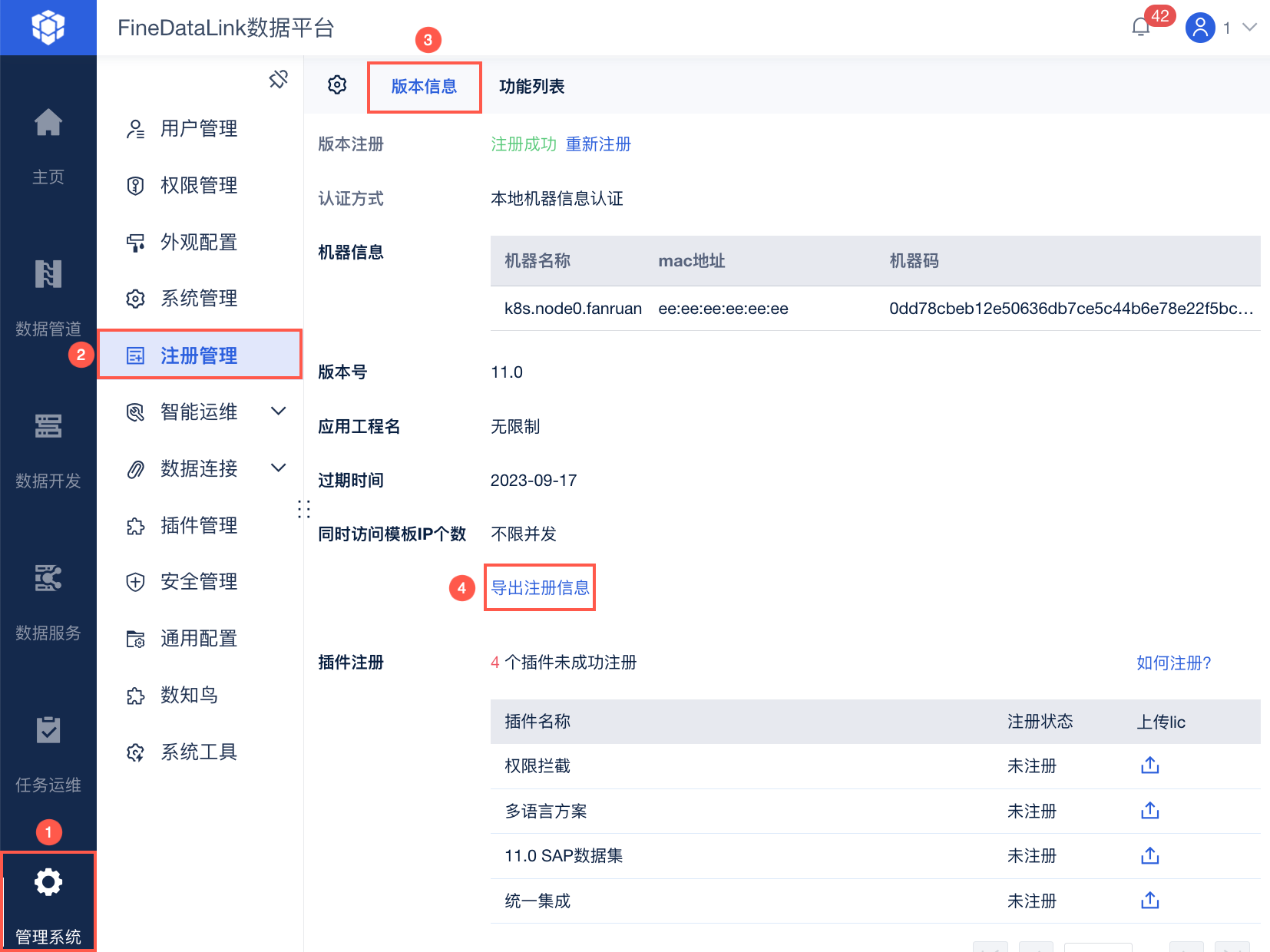Click the 重新注册 link

pos(598,144)
